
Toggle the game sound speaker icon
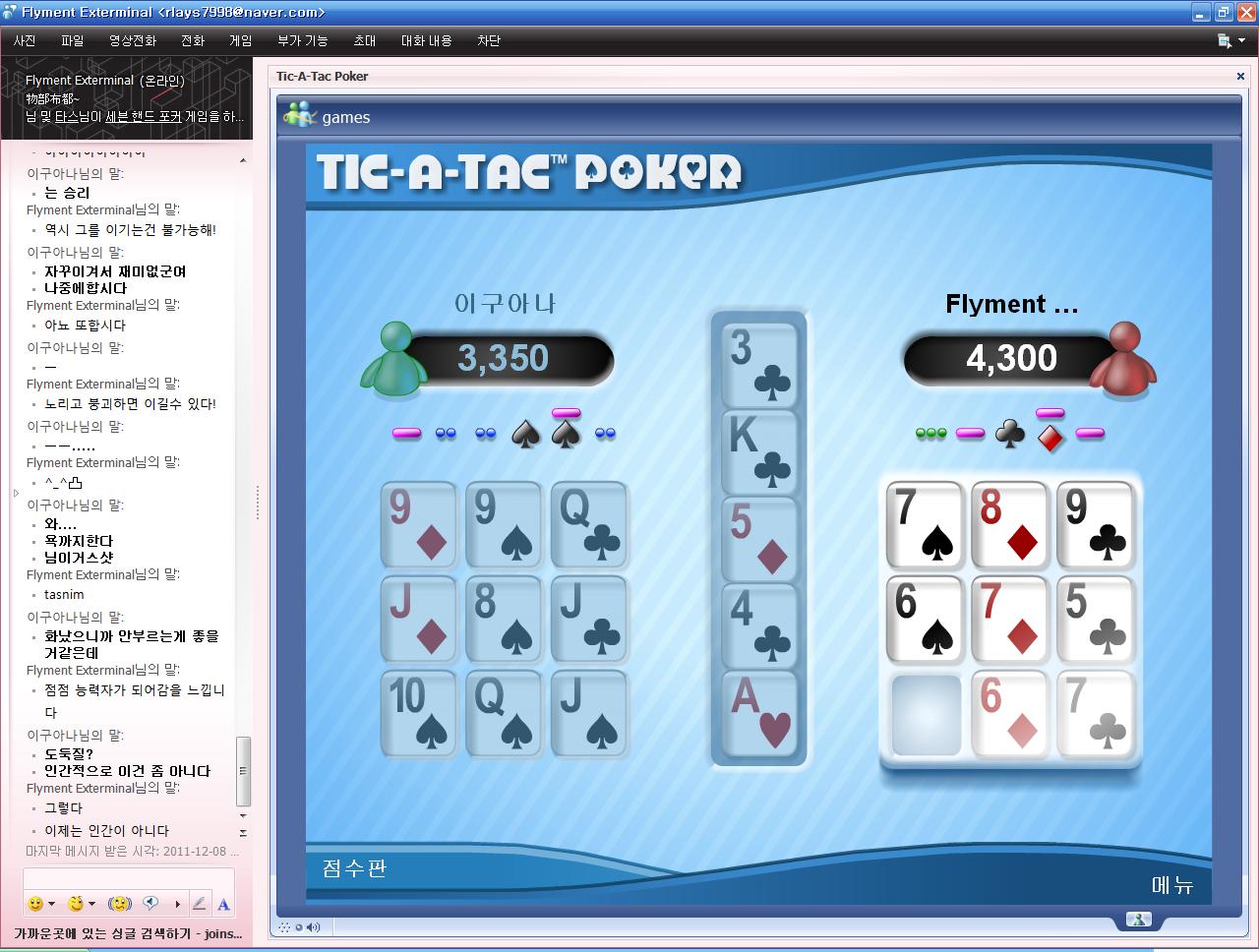tap(313, 926)
